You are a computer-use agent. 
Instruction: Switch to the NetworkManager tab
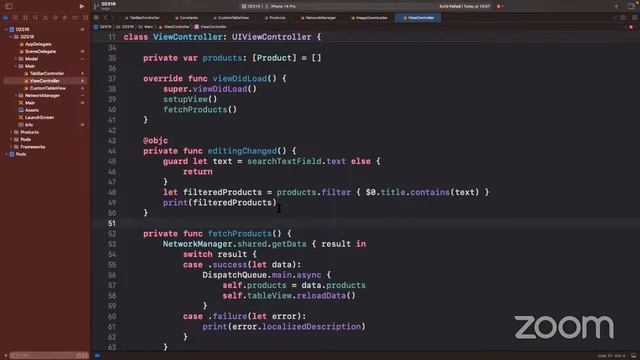(318, 18)
